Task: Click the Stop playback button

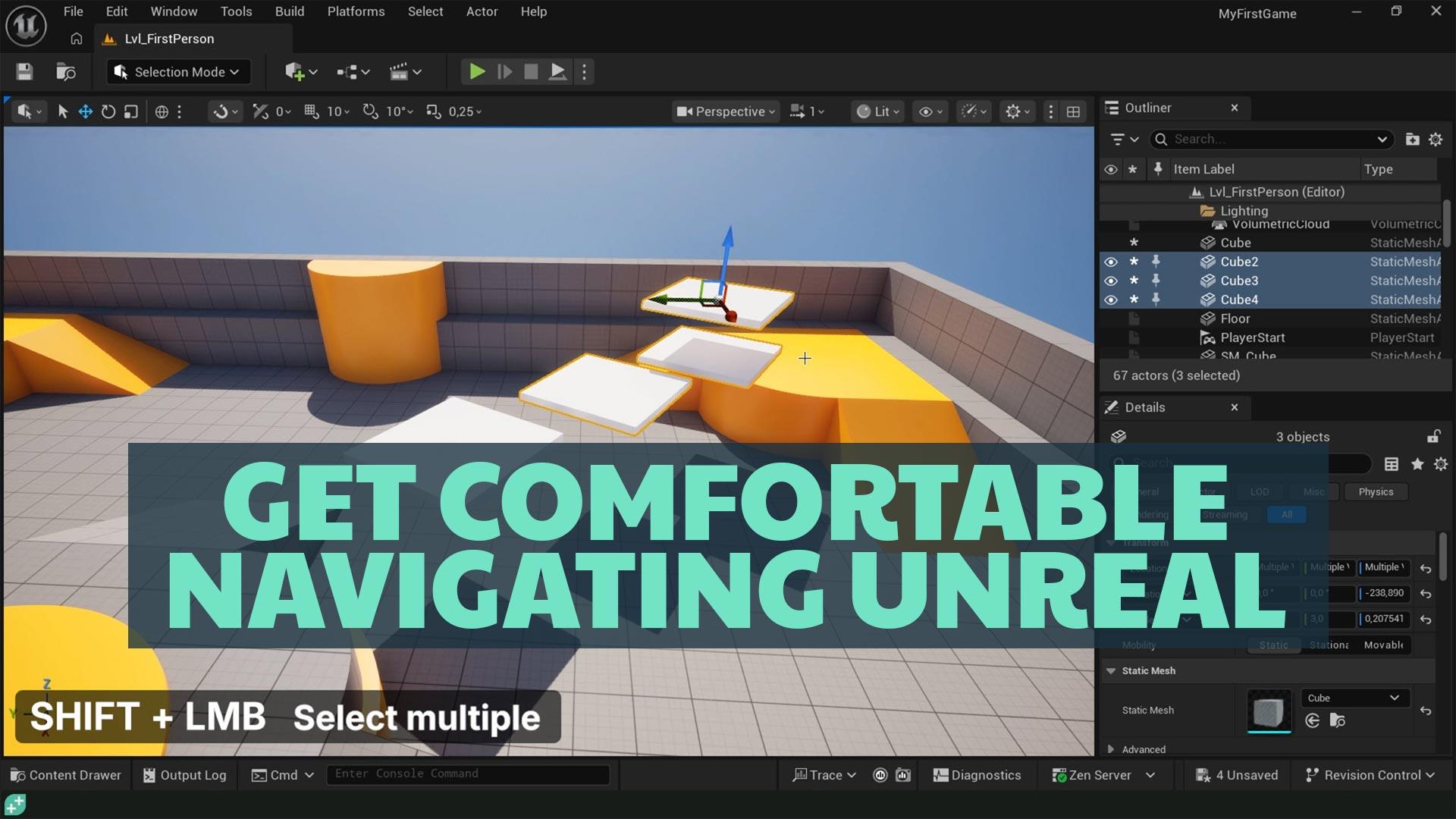Action: pyautogui.click(x=531, y=72)
